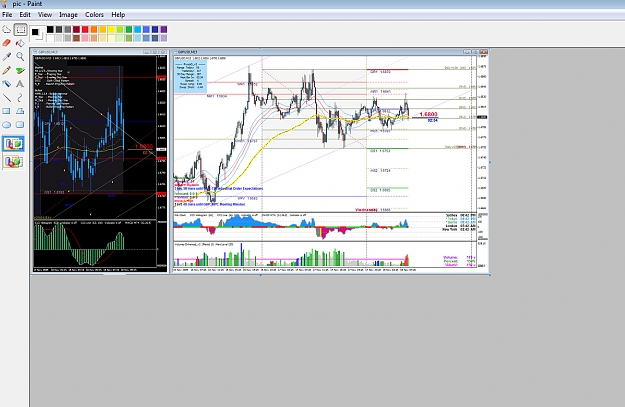Image resolution: width=625 pixels, height=407 pixels.
Task: Pick the lime green palette swatch
Action: [120, 29]
